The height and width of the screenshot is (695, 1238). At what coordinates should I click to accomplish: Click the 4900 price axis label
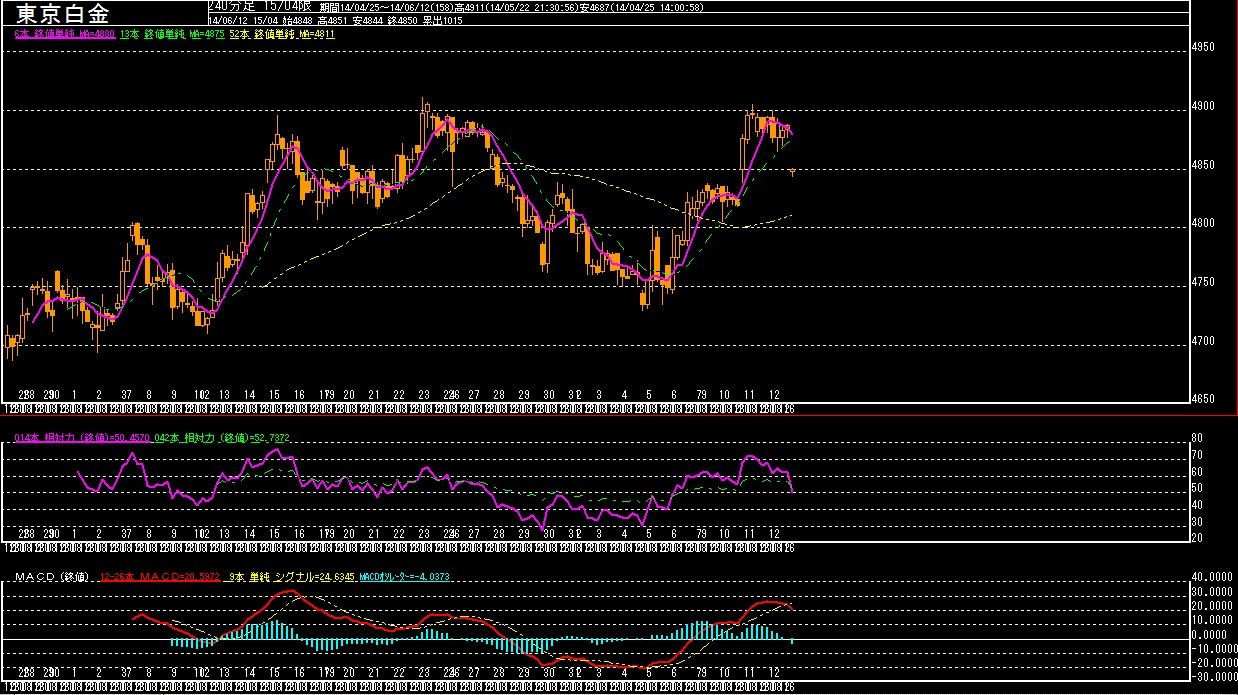point(1203,106)
